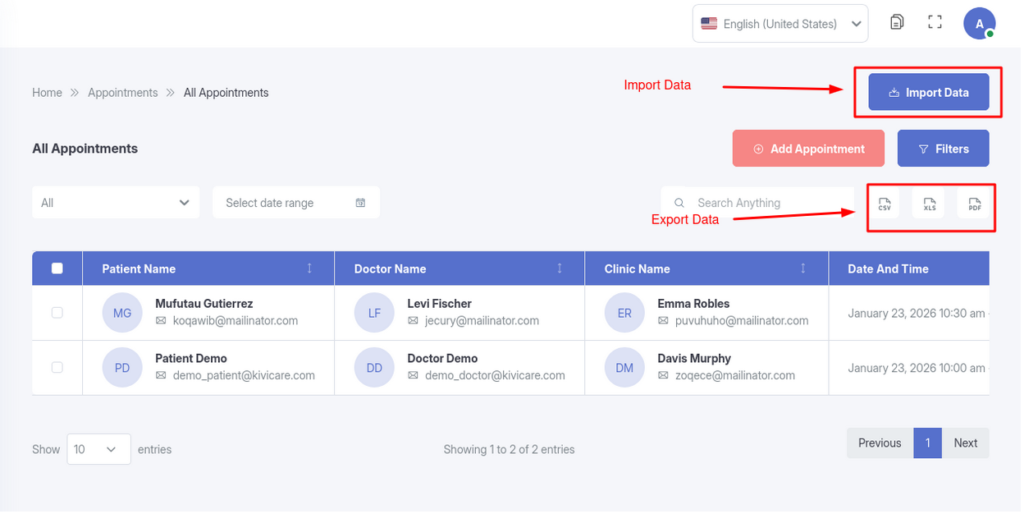This screenshot has height=514, width=1024.
Task: Go to Home breadcrumb
Action: [47, 93]
